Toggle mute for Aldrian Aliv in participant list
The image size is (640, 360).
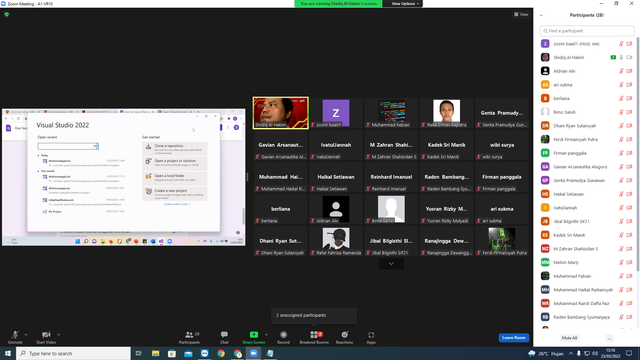(x=621, y=71)
